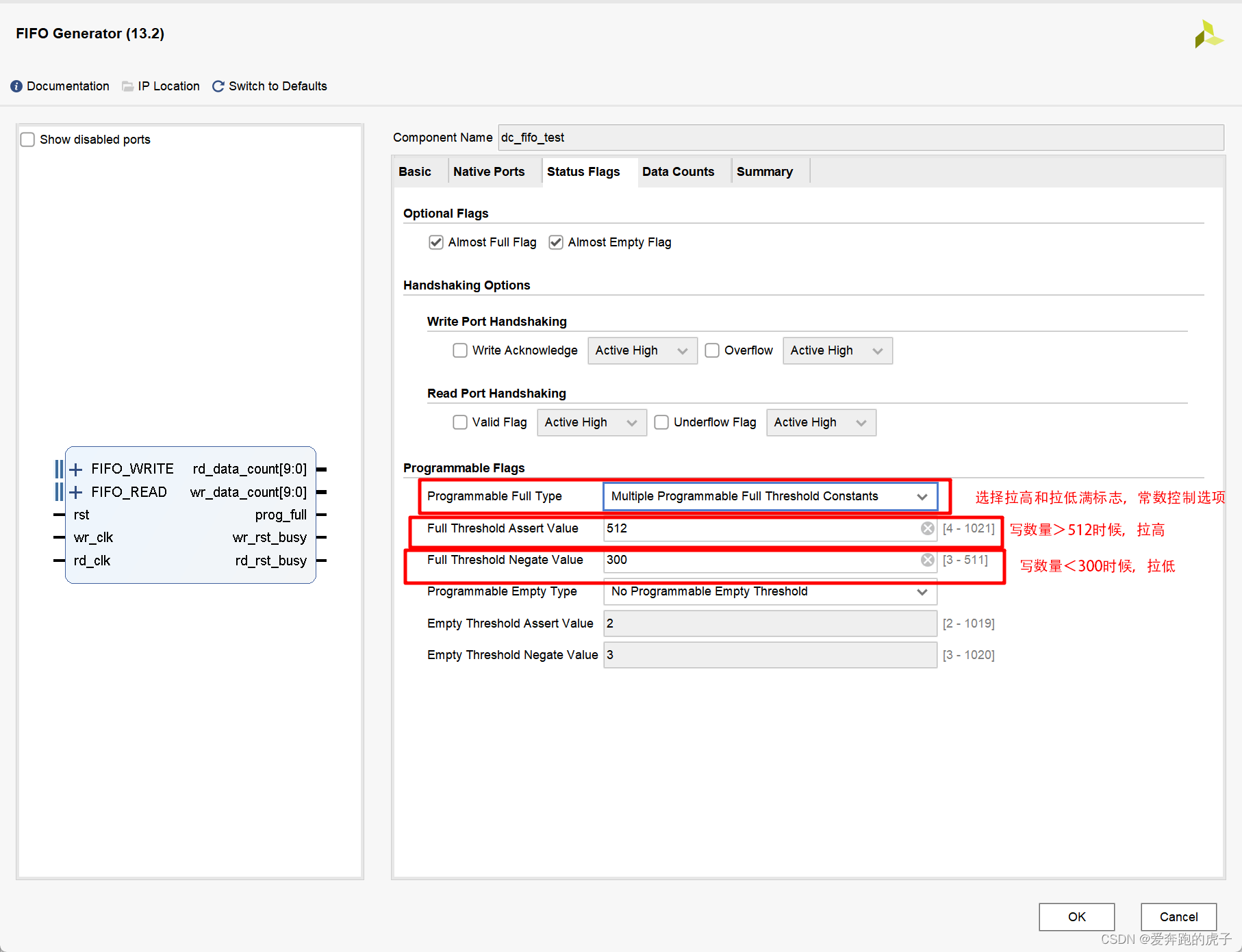Click the Component Name input field
Screen dimensions: 1242x952
tap(861, 138)
